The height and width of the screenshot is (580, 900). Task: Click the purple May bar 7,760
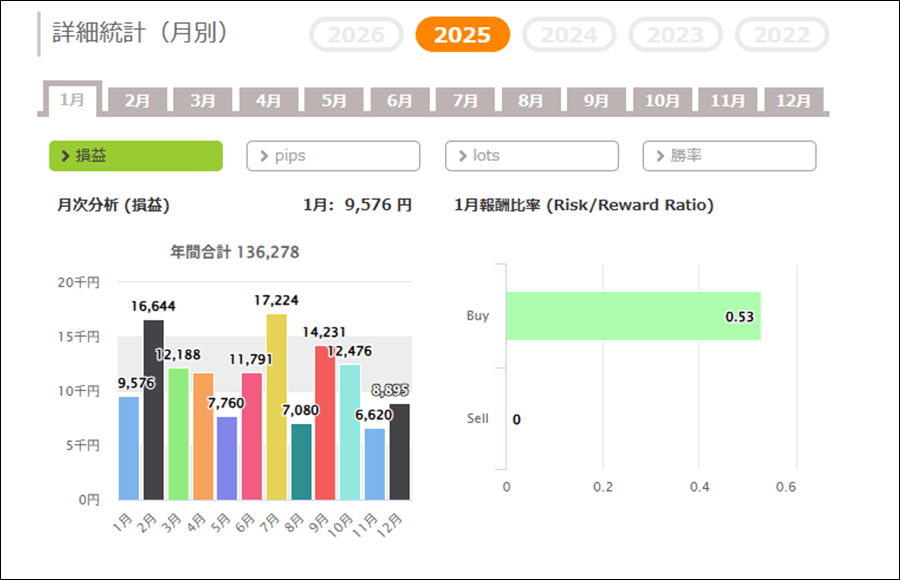[x=227, y=458]
